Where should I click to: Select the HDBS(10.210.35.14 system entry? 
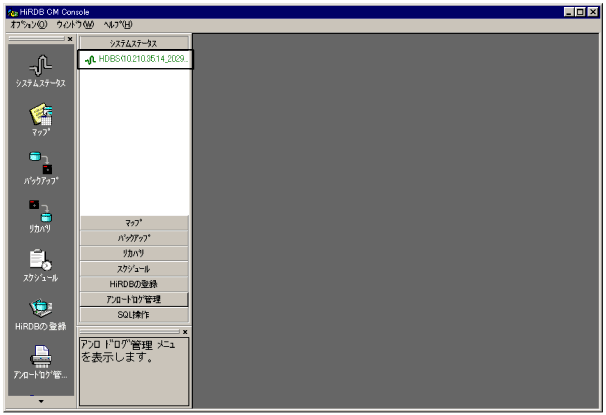tap(135, 60)
